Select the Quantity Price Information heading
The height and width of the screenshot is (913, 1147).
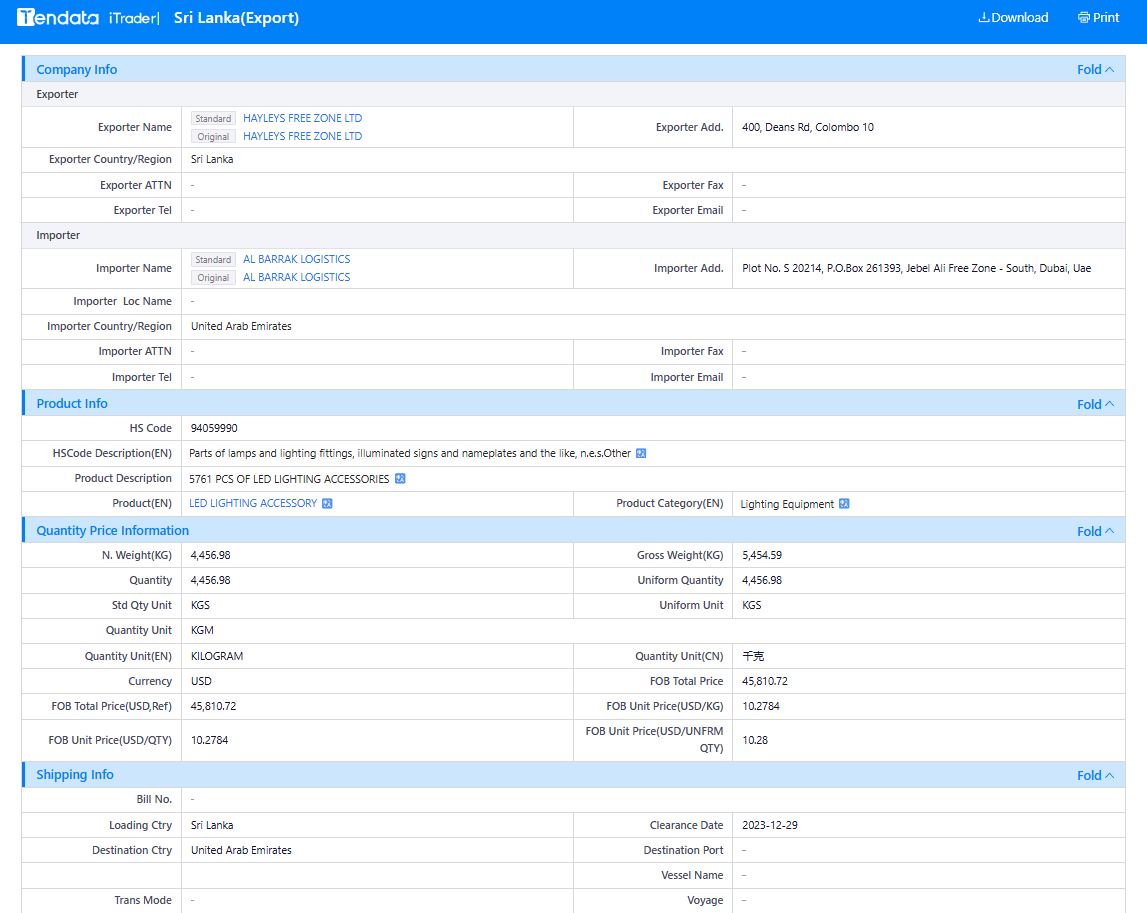click(113, 531)
